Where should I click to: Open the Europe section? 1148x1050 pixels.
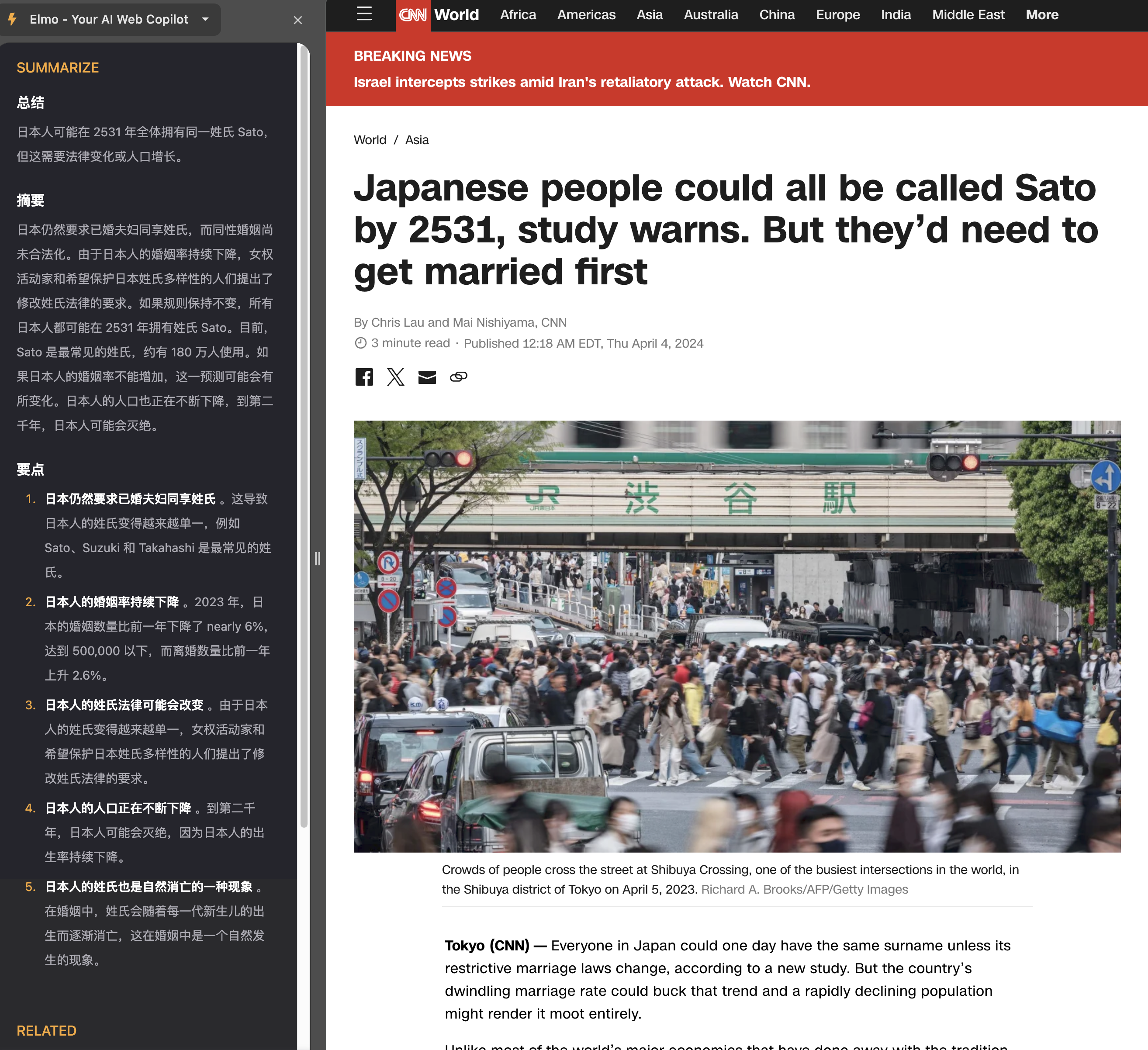click(x=838, y=15)
